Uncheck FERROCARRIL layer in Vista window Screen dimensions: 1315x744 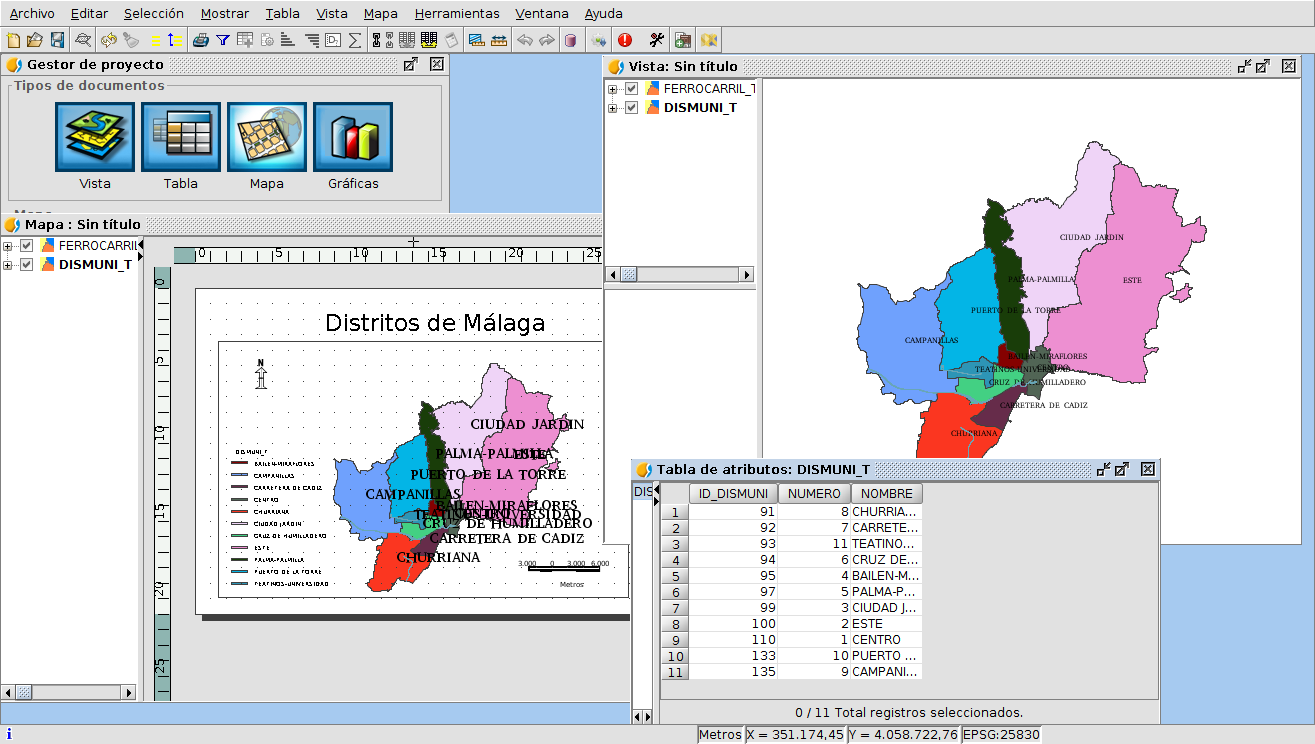coord(632,88)
